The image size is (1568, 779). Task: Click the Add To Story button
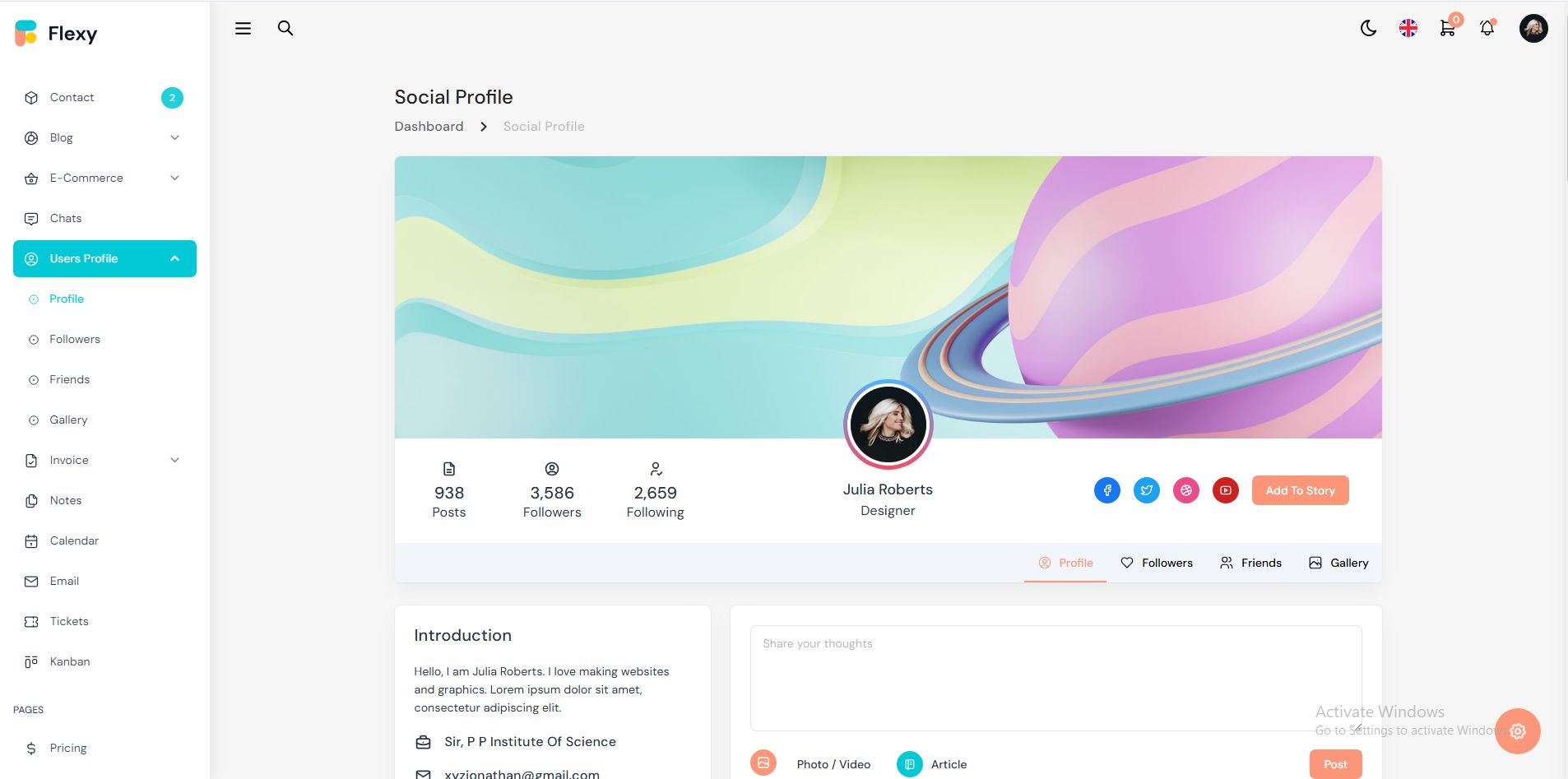(x=1301, y=490)
